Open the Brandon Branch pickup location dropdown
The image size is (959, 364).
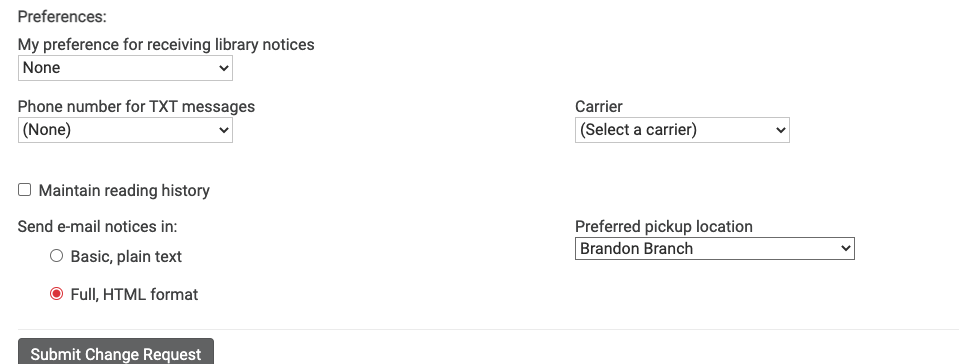pyautogui.click(x=714, y=248)
